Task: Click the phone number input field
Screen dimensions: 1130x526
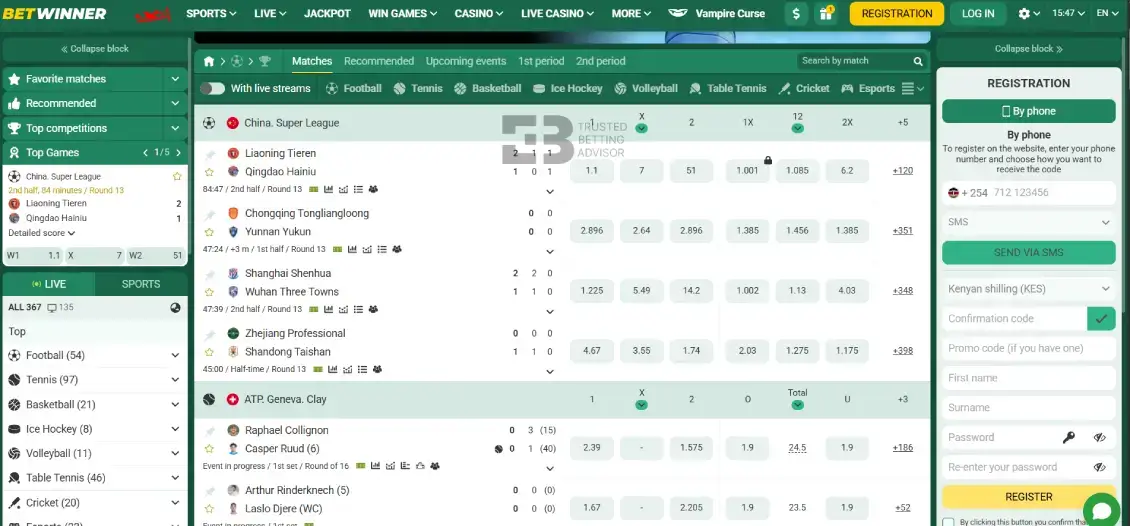Action: (x=1051, y=193)
